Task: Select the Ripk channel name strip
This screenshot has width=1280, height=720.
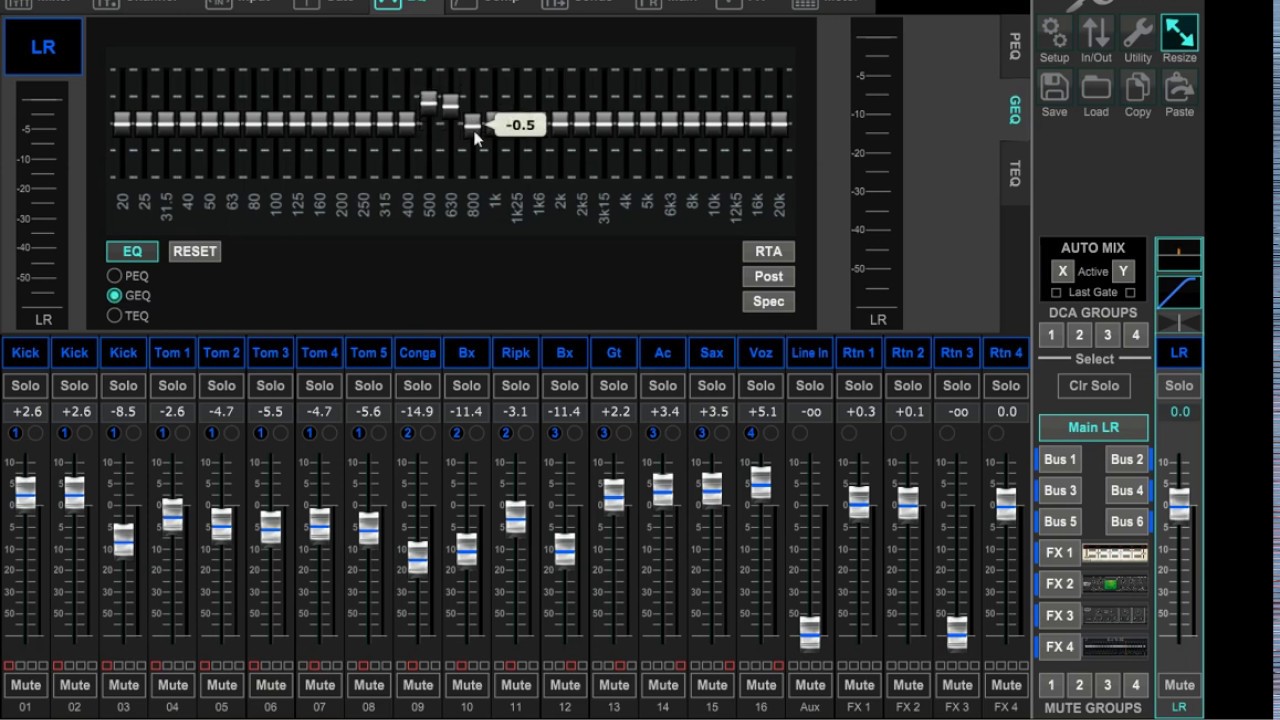Action: pyautogui.click(x=516, y=353)
